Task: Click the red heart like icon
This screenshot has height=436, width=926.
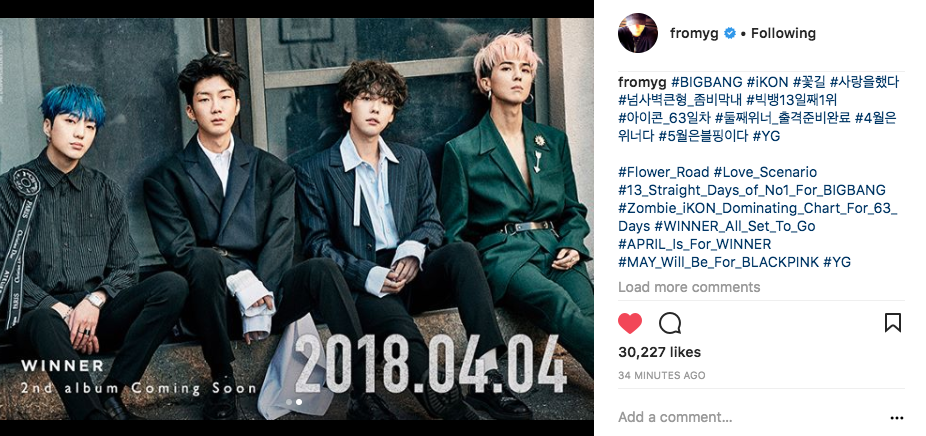Action: coord(630,323)
